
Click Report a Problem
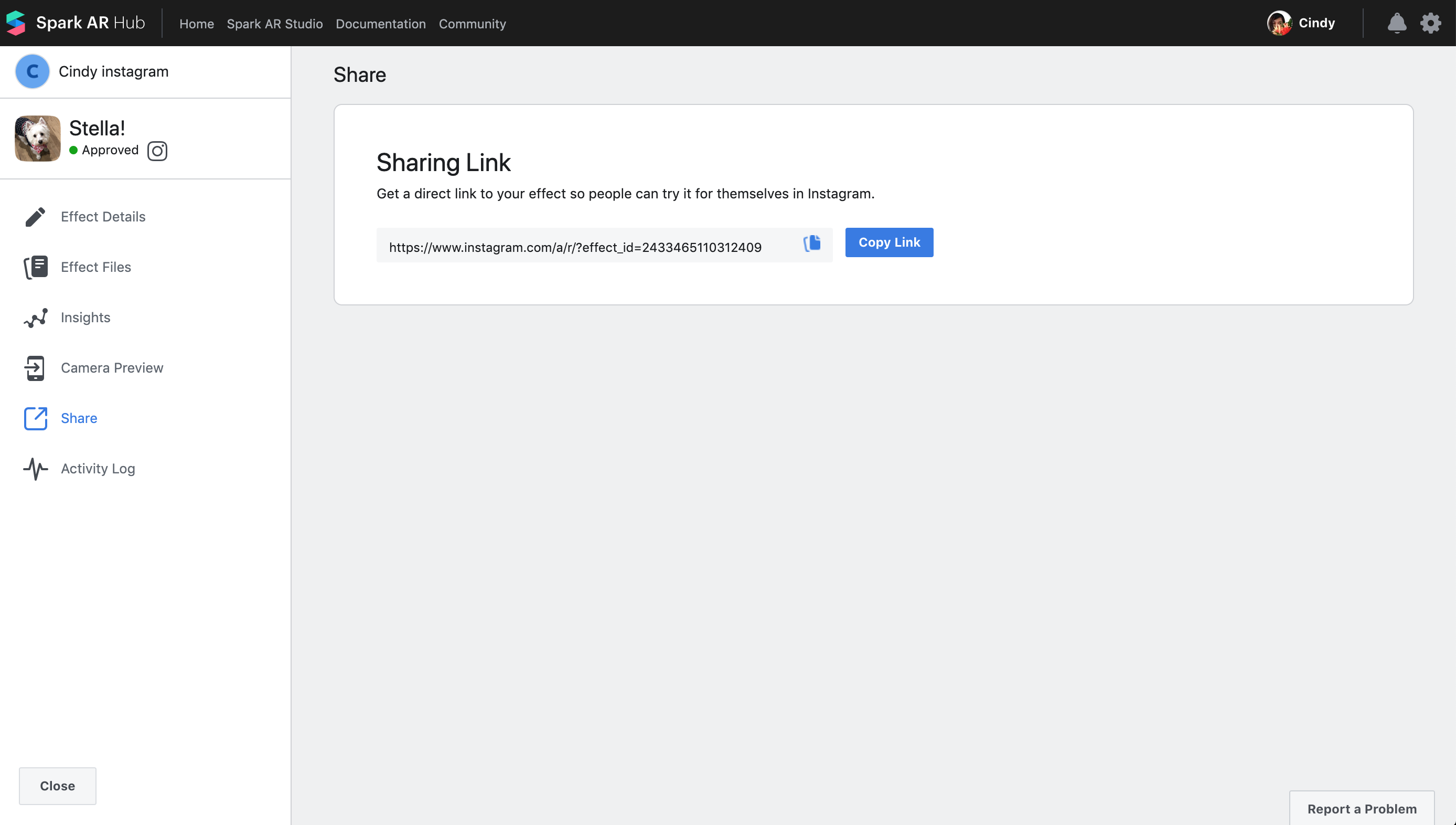coord(1362,809)
